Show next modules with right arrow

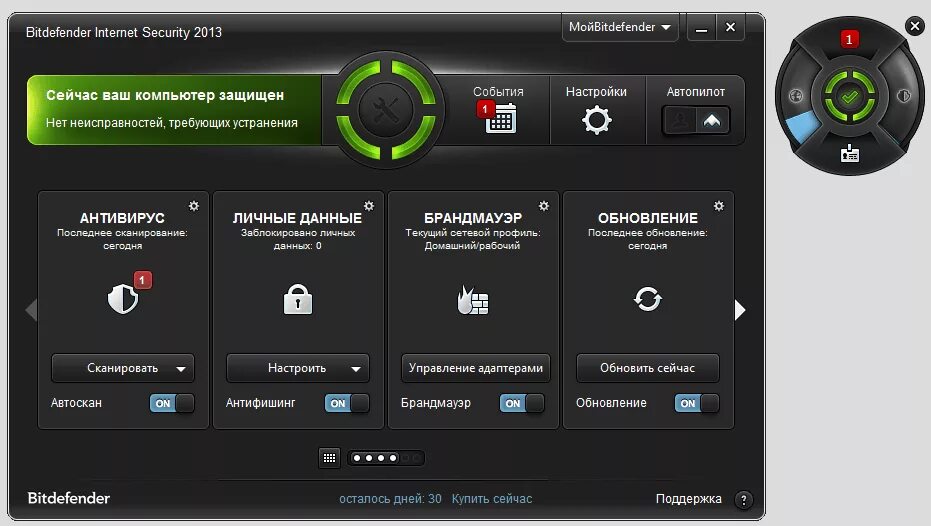click(x=740, y=310)
